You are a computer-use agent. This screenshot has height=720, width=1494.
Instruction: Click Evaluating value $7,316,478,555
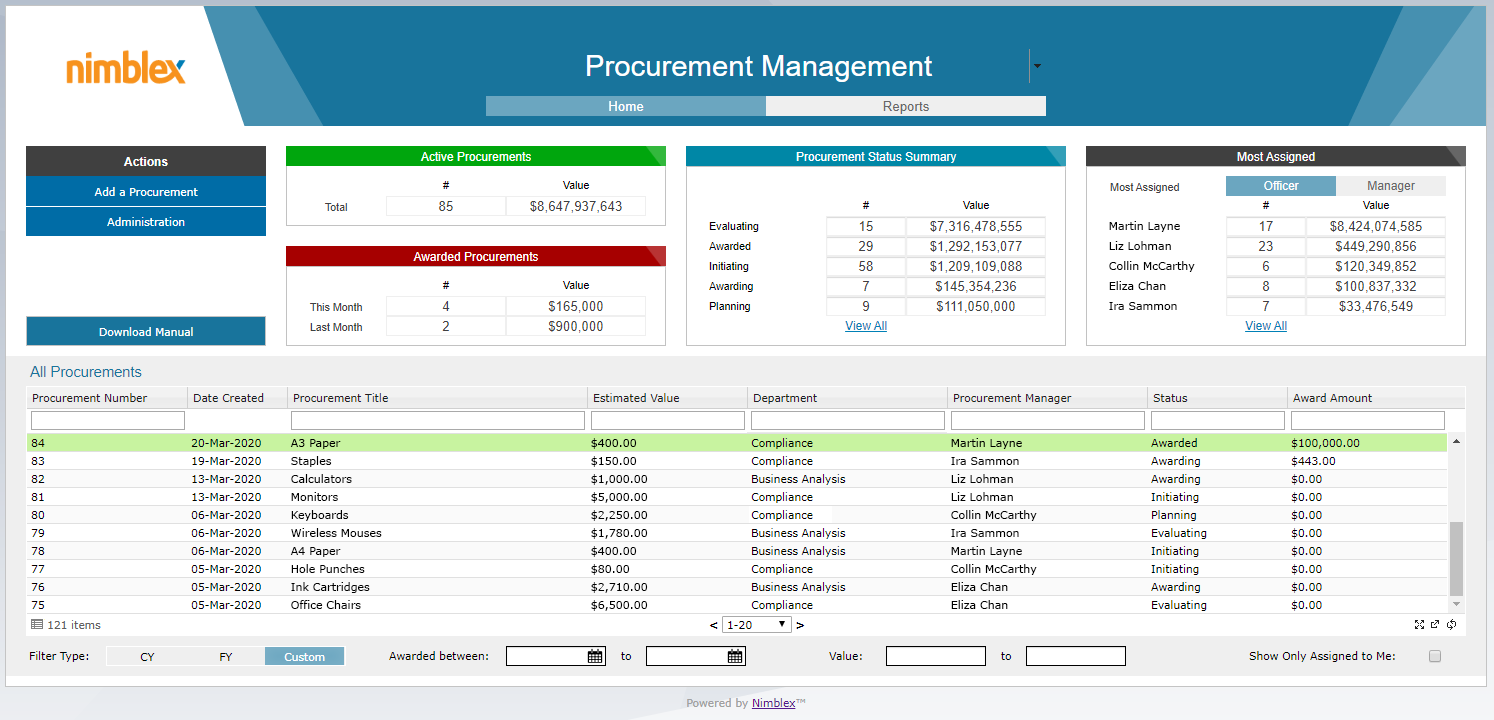pos(976,226)
